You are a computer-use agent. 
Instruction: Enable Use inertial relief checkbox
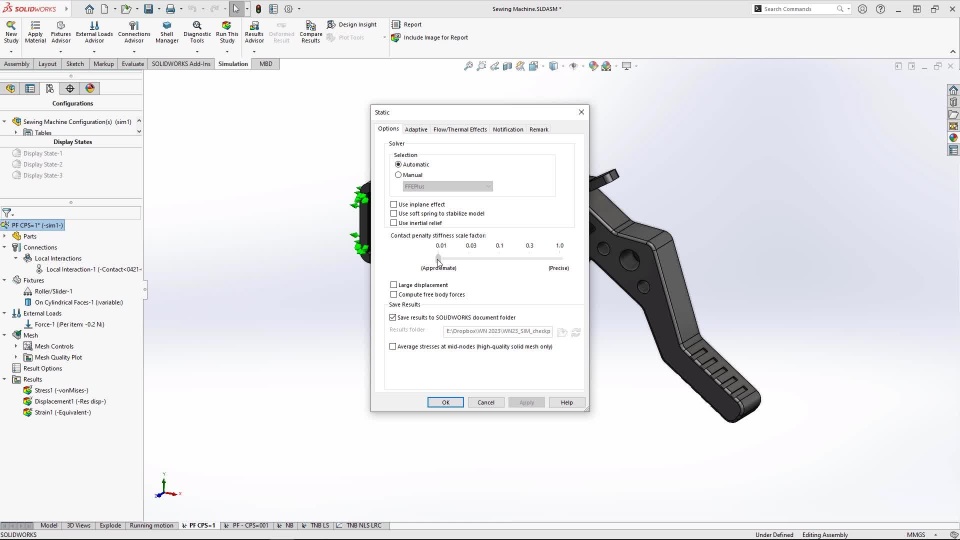coord(394,223)
